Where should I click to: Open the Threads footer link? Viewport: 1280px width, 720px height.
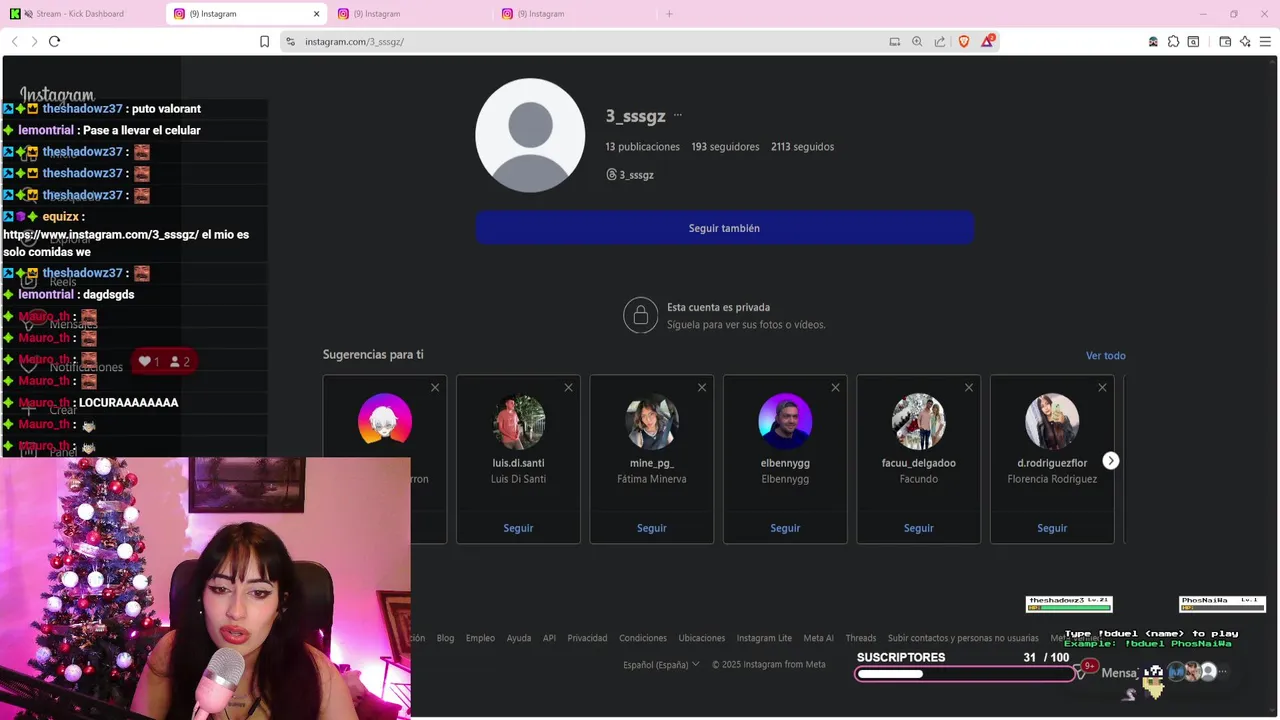860,638
